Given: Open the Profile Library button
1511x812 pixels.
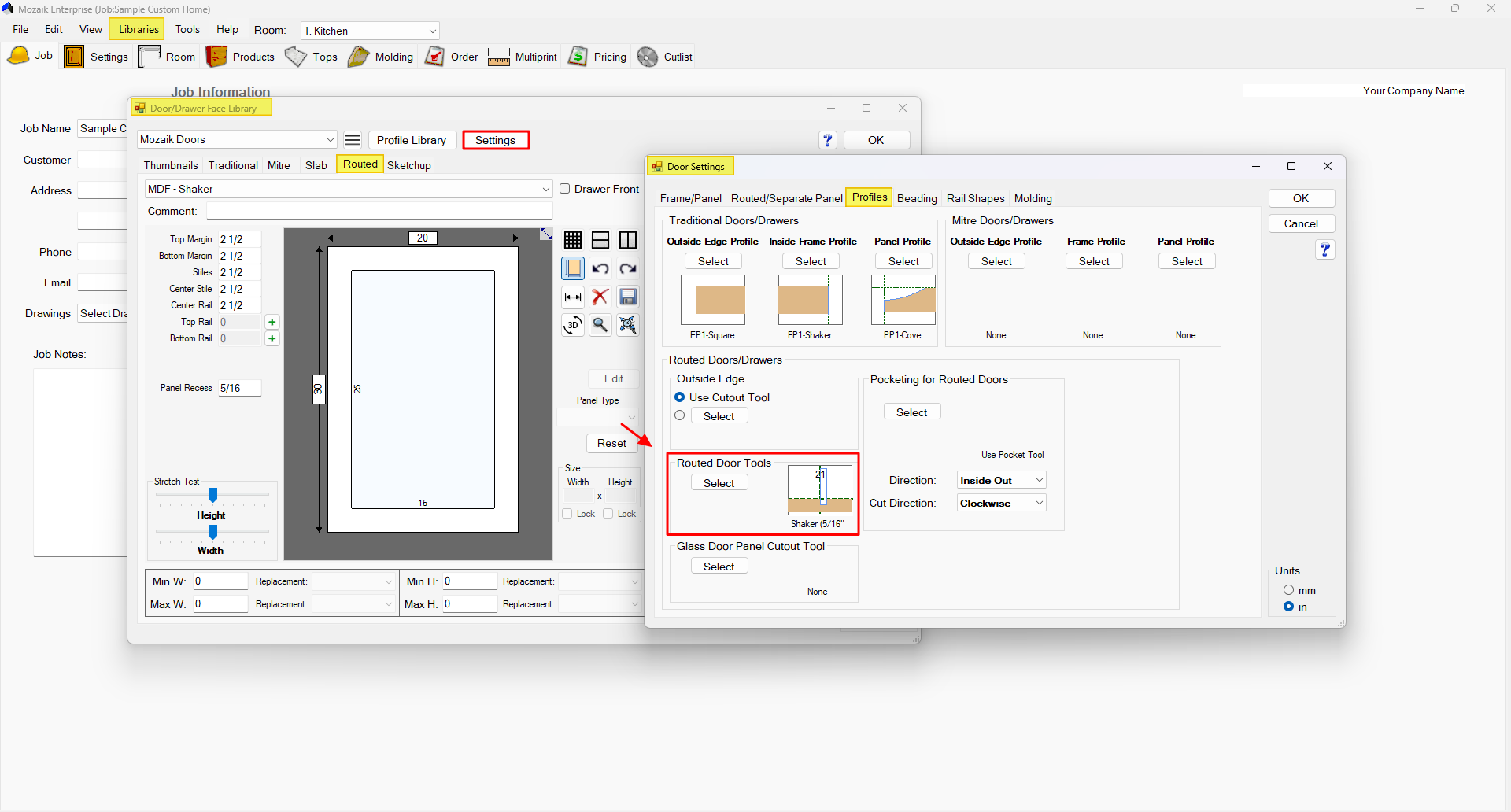Looking at the screenshot, I should coord(412,140).
